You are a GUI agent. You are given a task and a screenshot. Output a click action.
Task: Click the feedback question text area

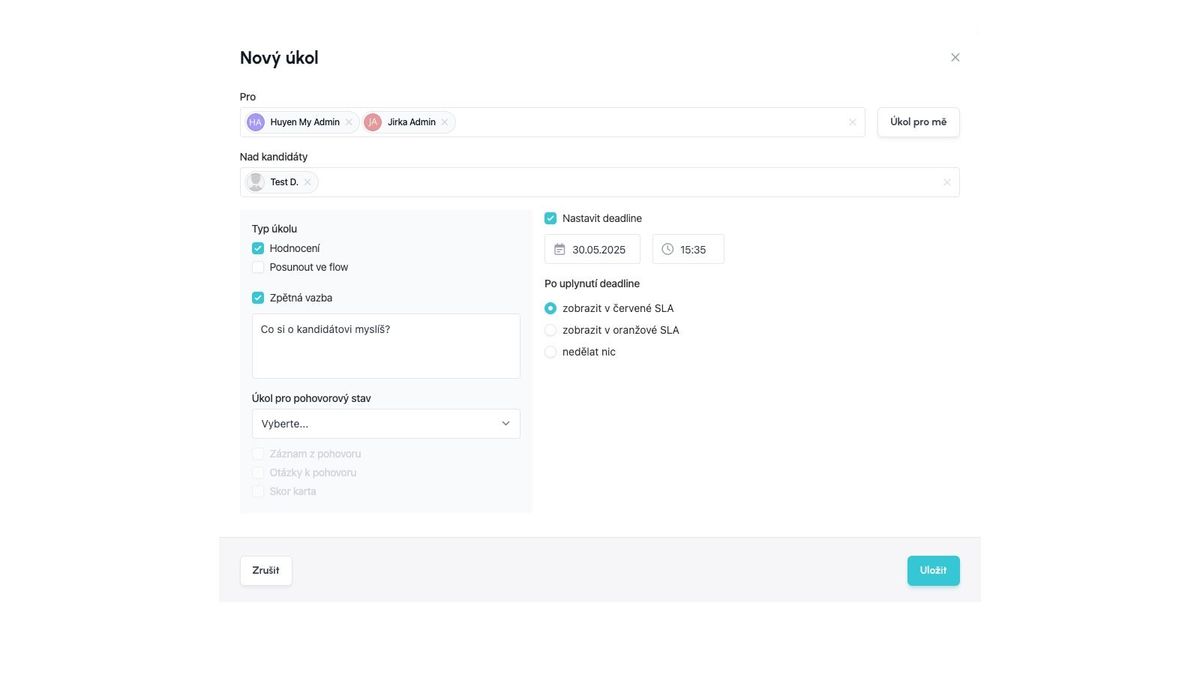coord(386,346)
